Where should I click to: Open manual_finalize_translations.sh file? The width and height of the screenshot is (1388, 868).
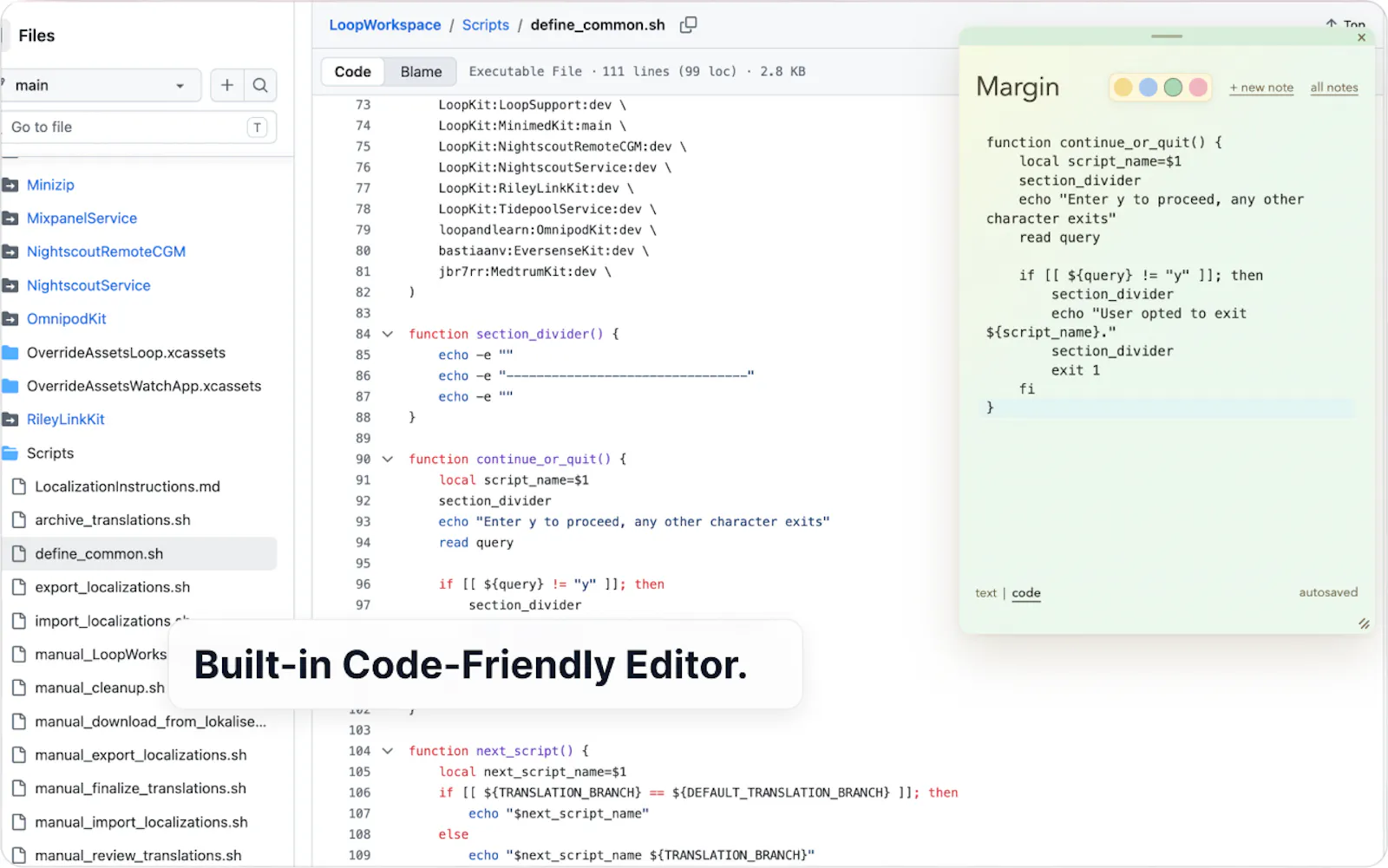click(141, 788)
